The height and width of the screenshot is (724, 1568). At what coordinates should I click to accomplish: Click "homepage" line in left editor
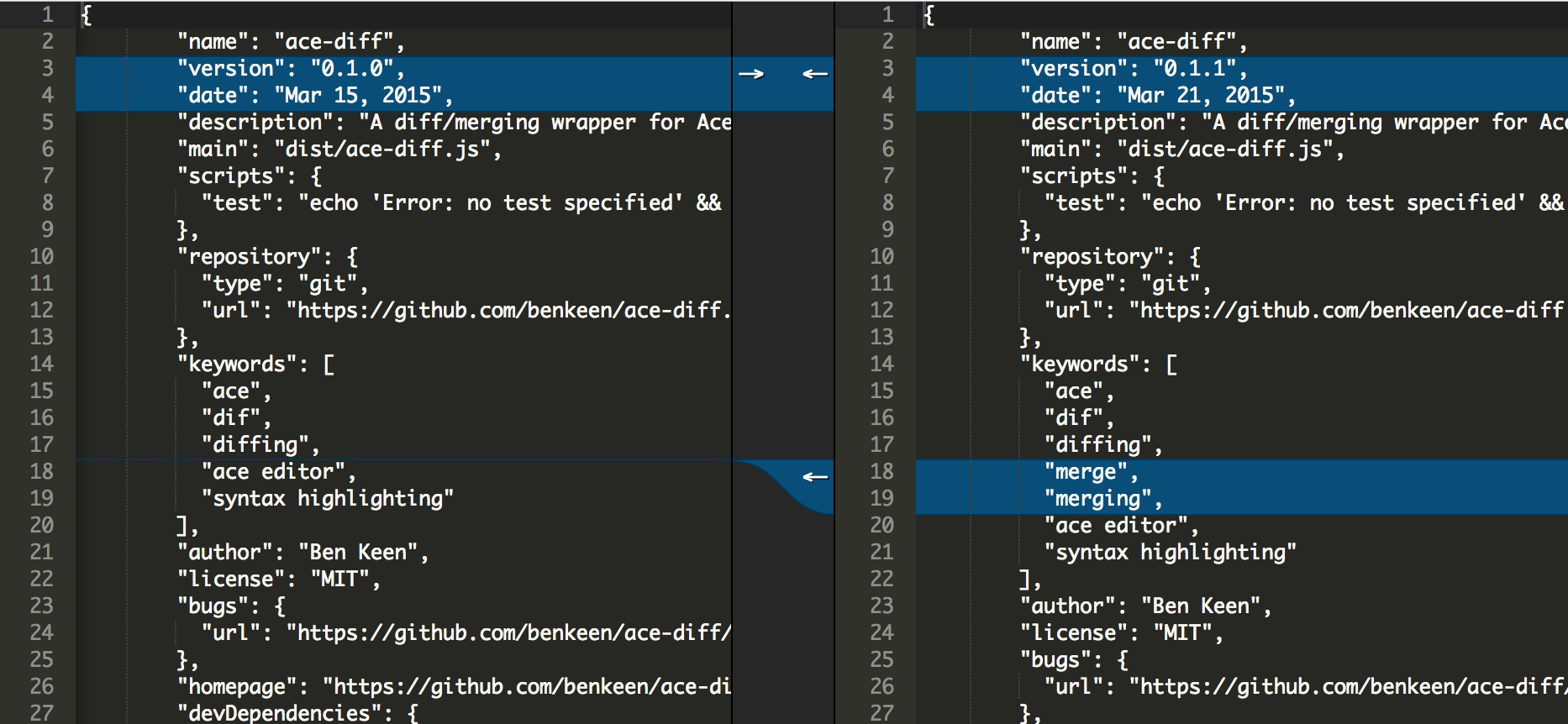[454, 687]
